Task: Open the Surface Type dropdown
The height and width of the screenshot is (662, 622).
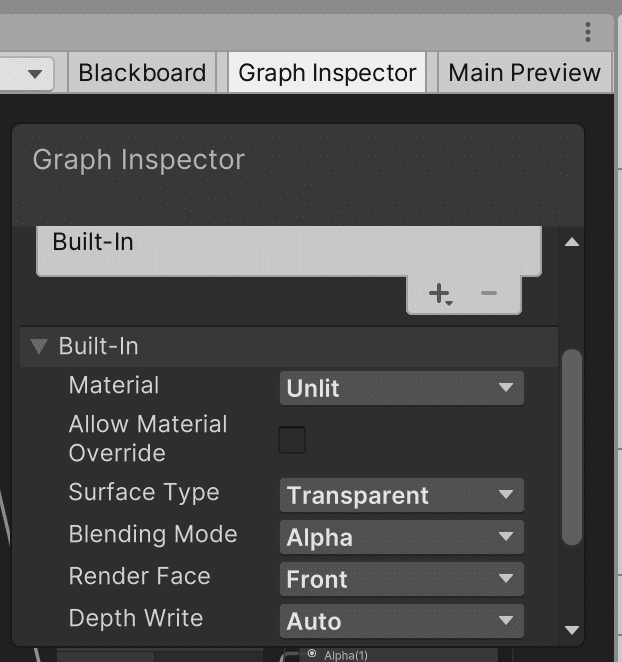Action: pyautogui.click(x=401, y=495)
